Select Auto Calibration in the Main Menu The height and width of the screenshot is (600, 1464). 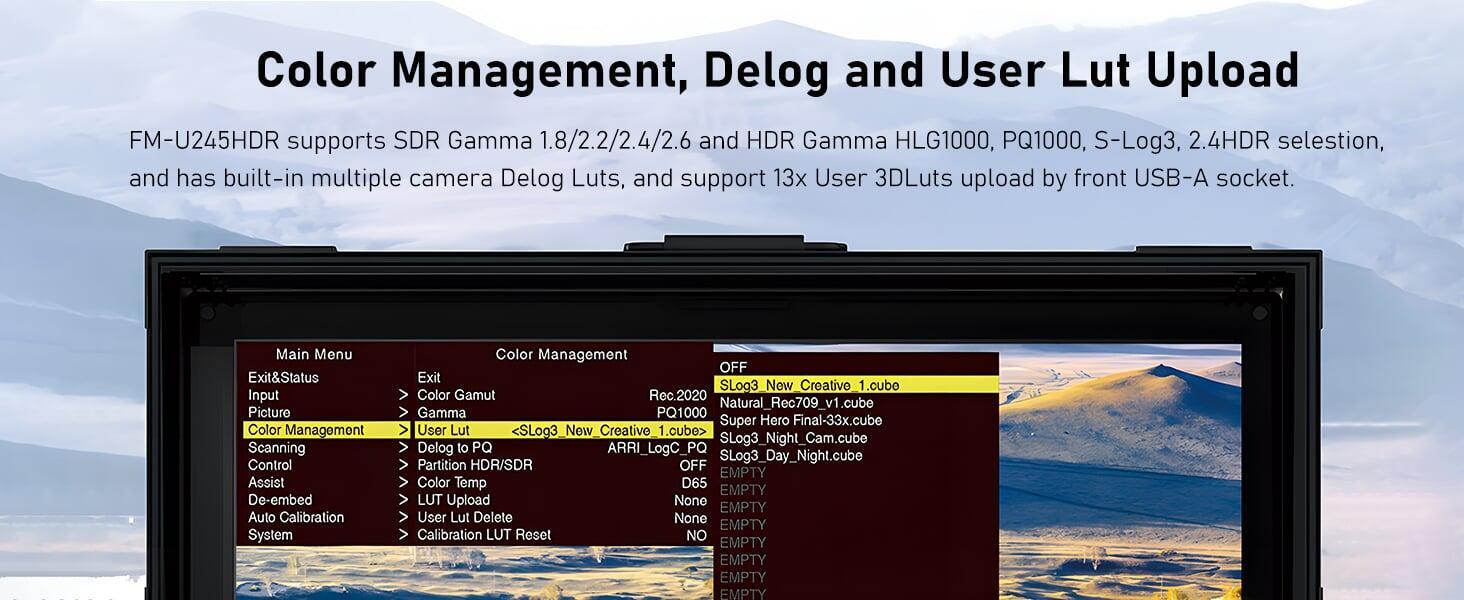point(296,517)
